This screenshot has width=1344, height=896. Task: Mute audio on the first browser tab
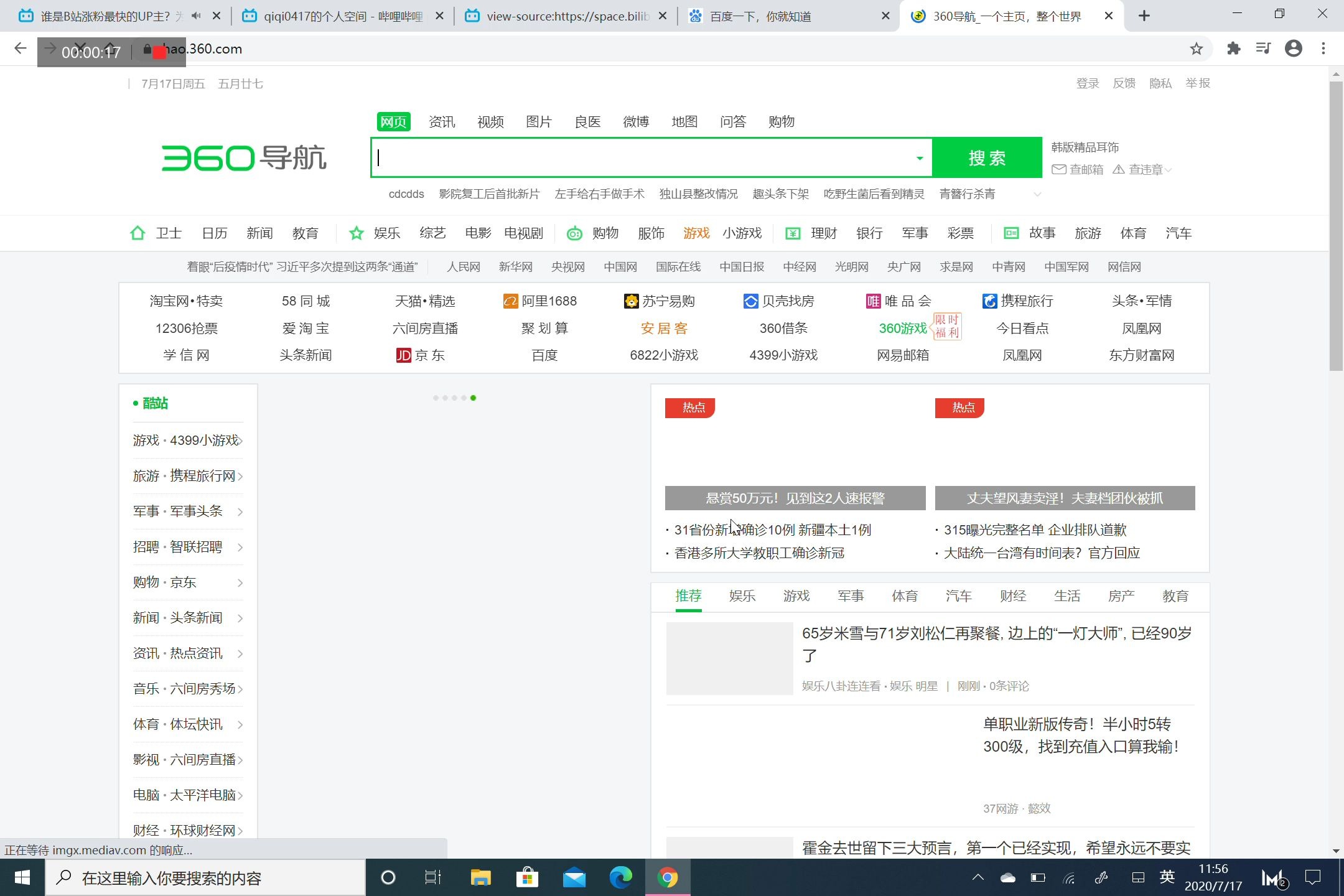[197, 16]
